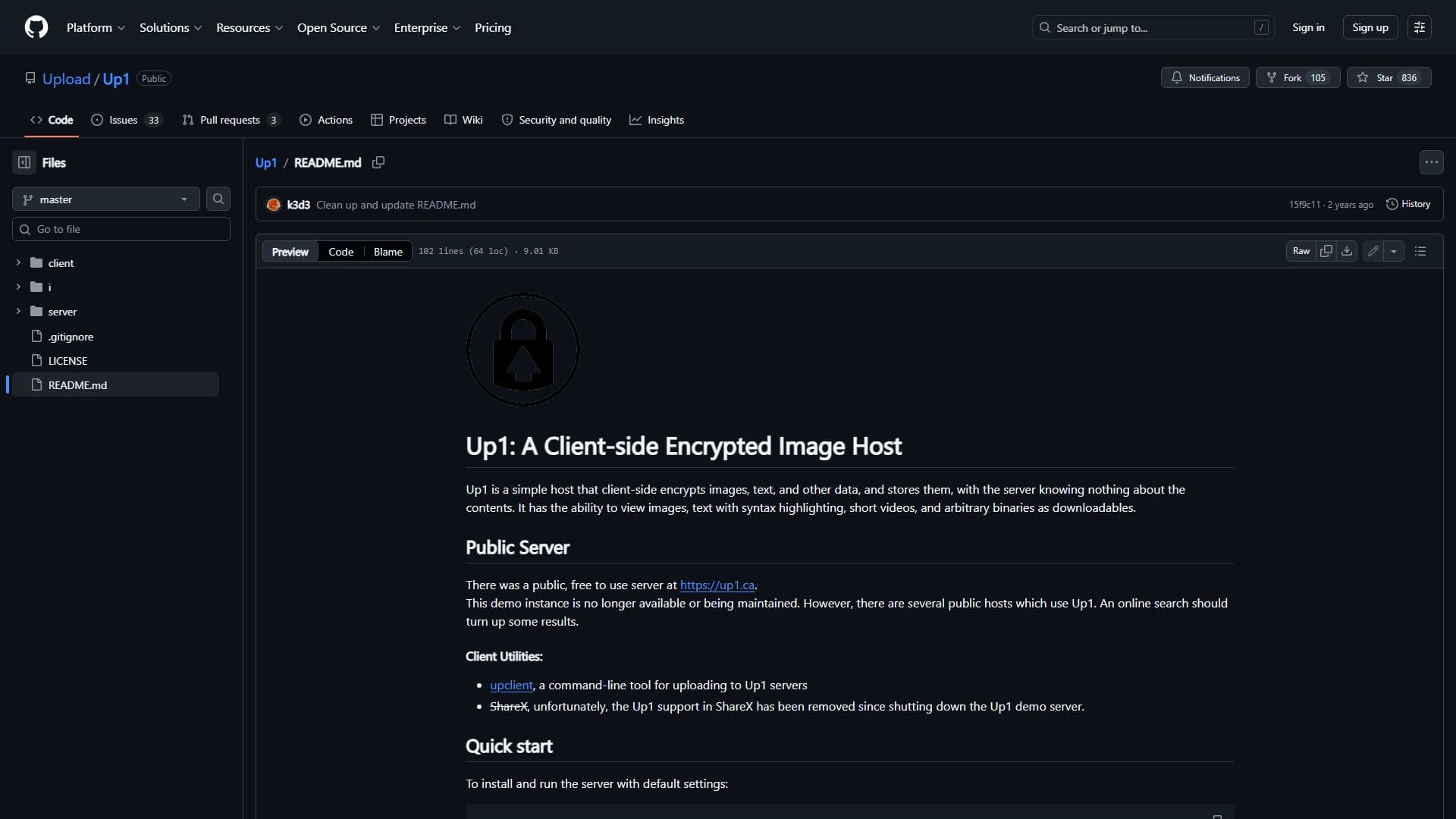This screenshot has width=1456, height=819.
Task: Open the Enterprise menu
Action: click(427, 27)
